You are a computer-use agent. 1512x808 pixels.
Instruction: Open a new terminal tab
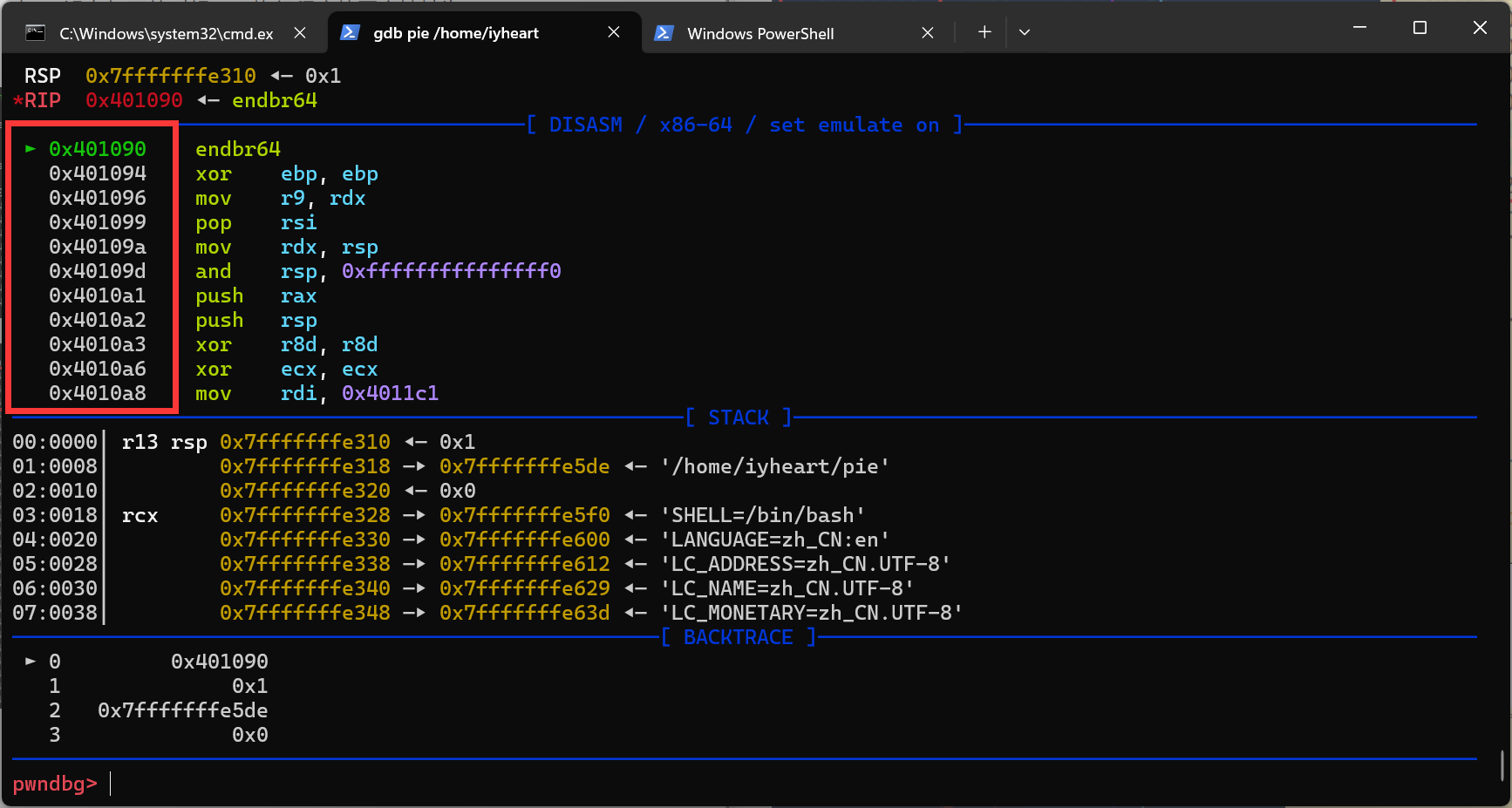pyautogui.click(x=984, y=32)
